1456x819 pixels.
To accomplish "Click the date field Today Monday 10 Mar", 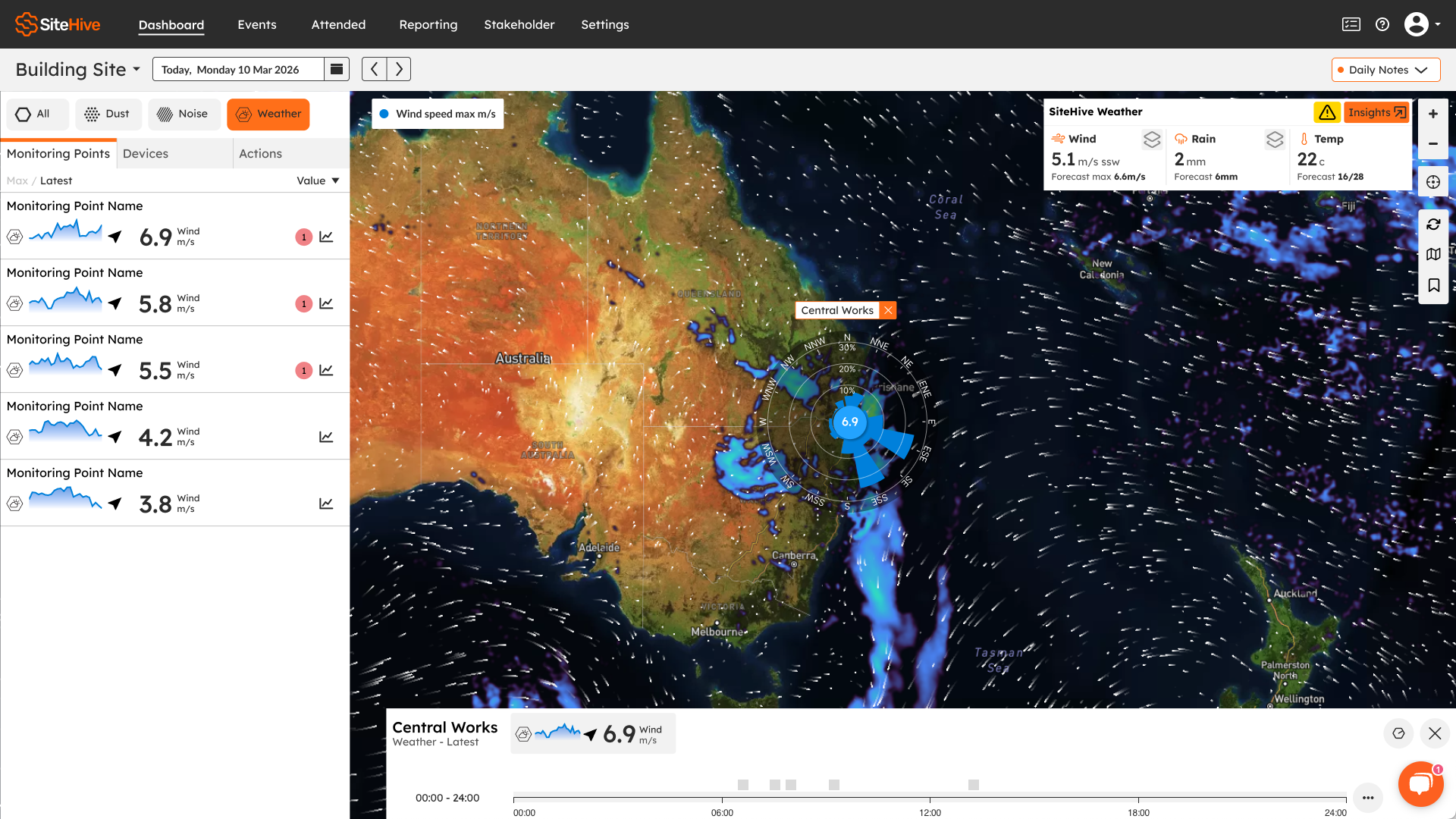I will coord(238,69).
